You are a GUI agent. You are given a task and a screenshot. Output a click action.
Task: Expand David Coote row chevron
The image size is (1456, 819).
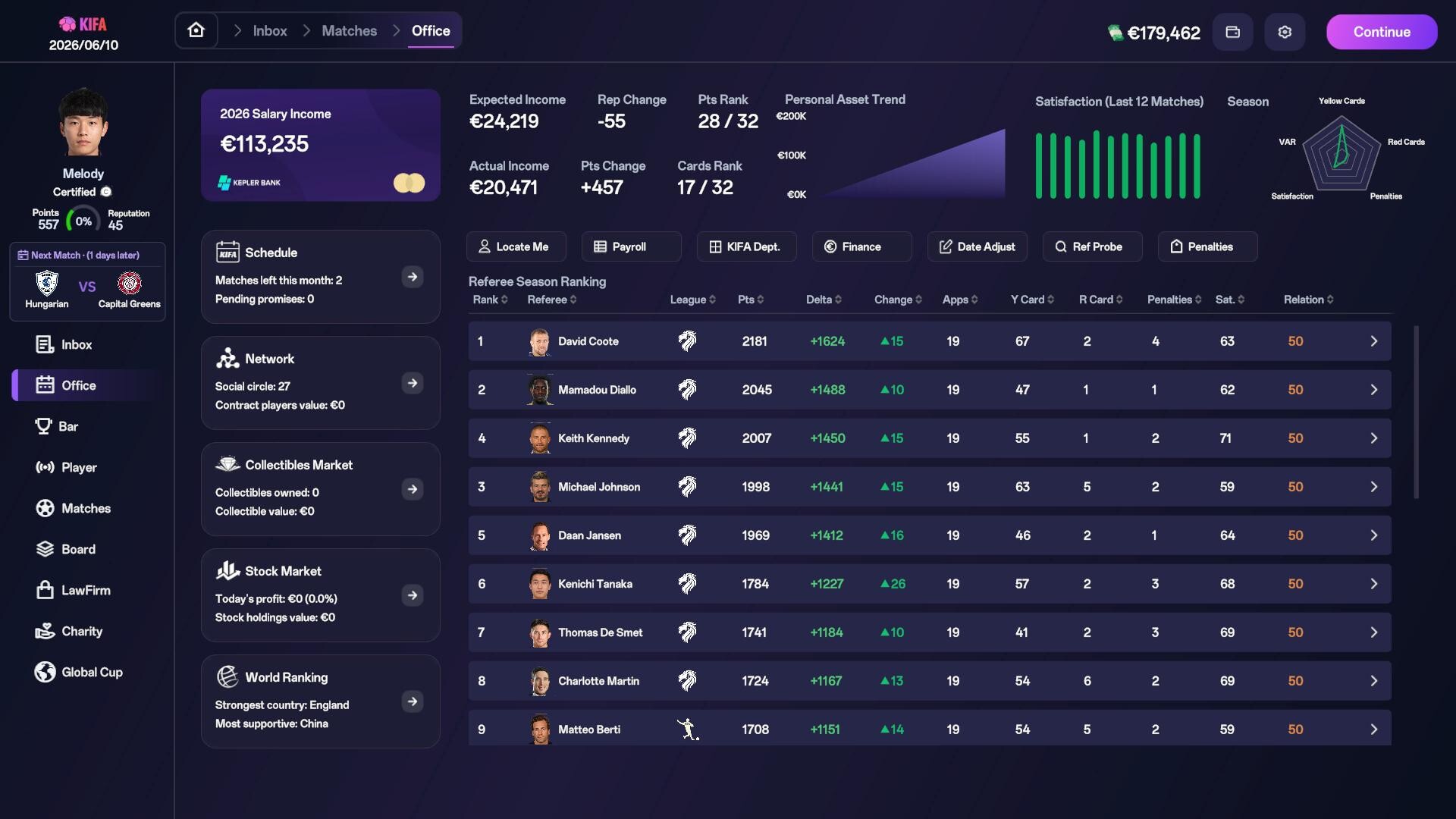pyautogui.click(x=1373, y=341)
